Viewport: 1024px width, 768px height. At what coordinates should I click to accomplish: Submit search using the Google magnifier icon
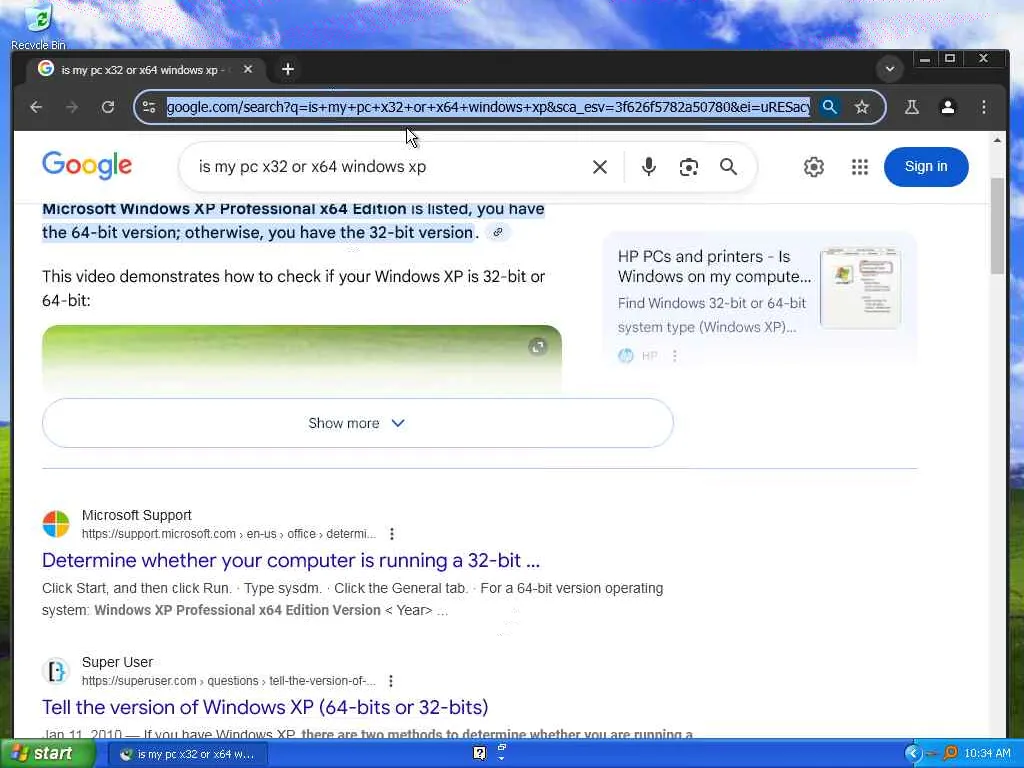click(x=729, y=167)
